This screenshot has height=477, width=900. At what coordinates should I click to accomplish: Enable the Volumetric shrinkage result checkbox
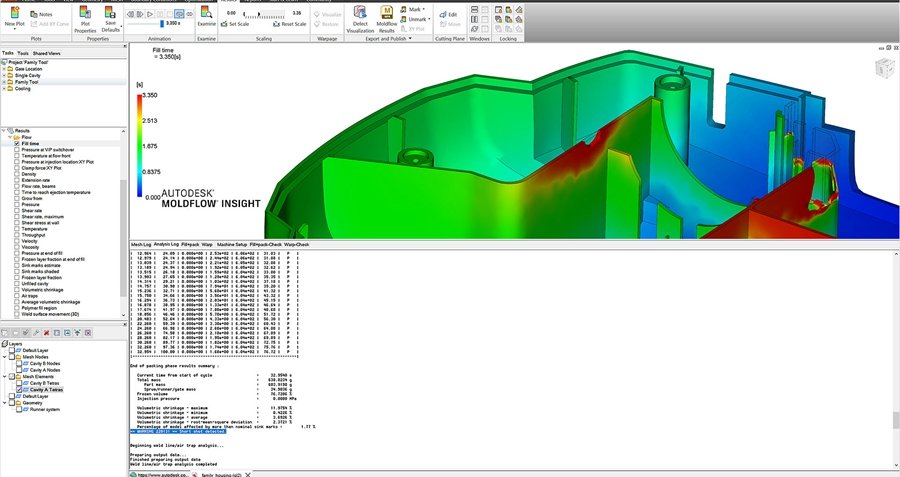pos(17,290)
